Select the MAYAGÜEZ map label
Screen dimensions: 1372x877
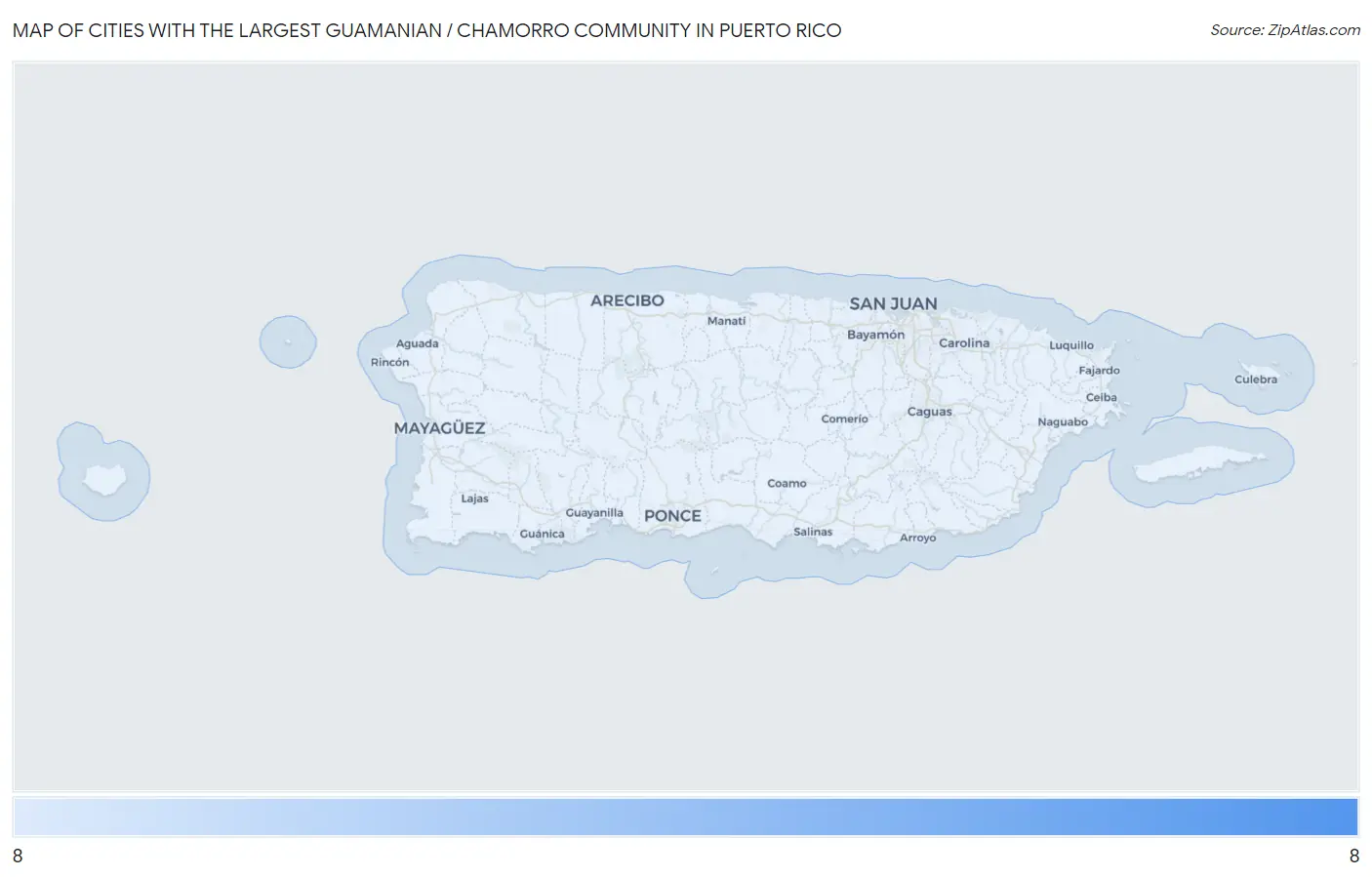pyautogui.click(x=439, y=428)
